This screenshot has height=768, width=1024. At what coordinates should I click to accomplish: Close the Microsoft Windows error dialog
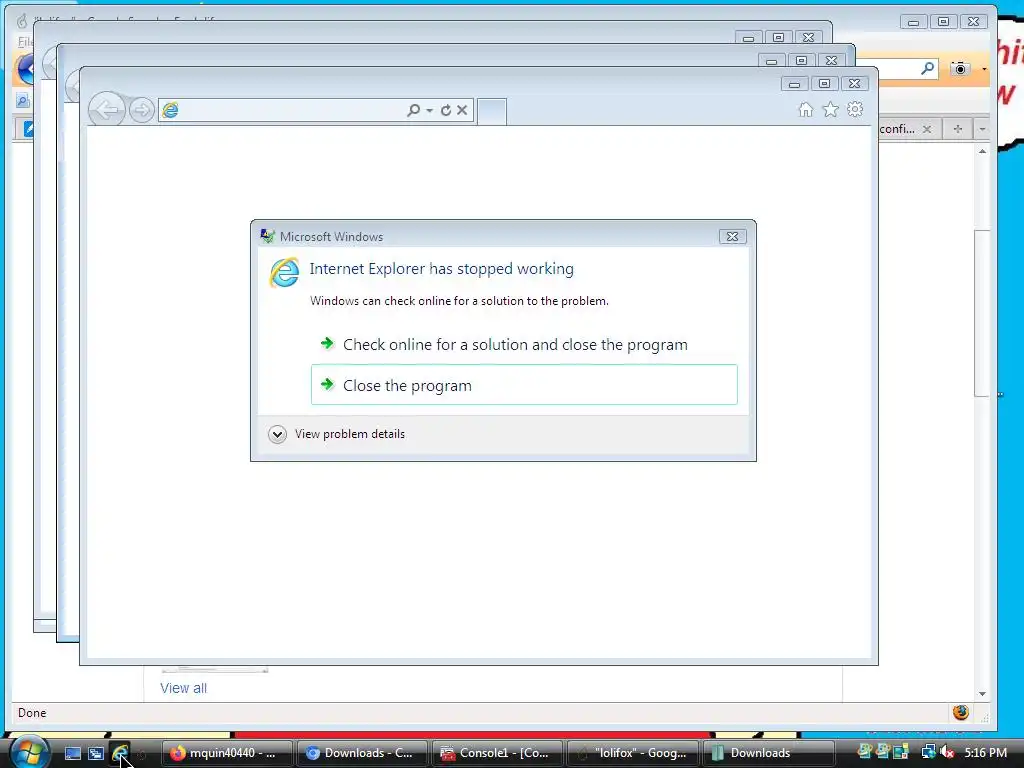click(x=732, y=236)
